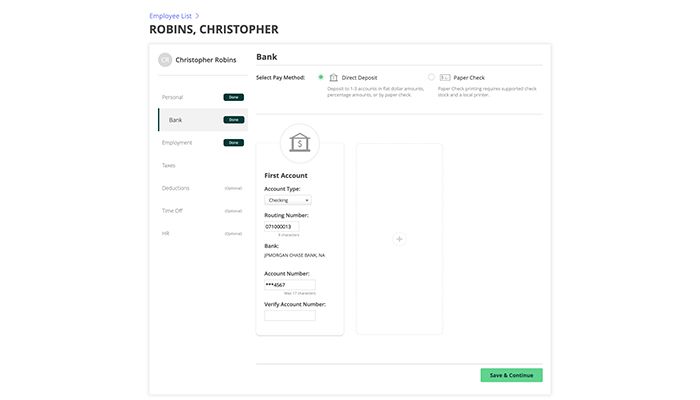Click the Bank section heading
The width and height of the screenshot is (700, 400).
267,57
